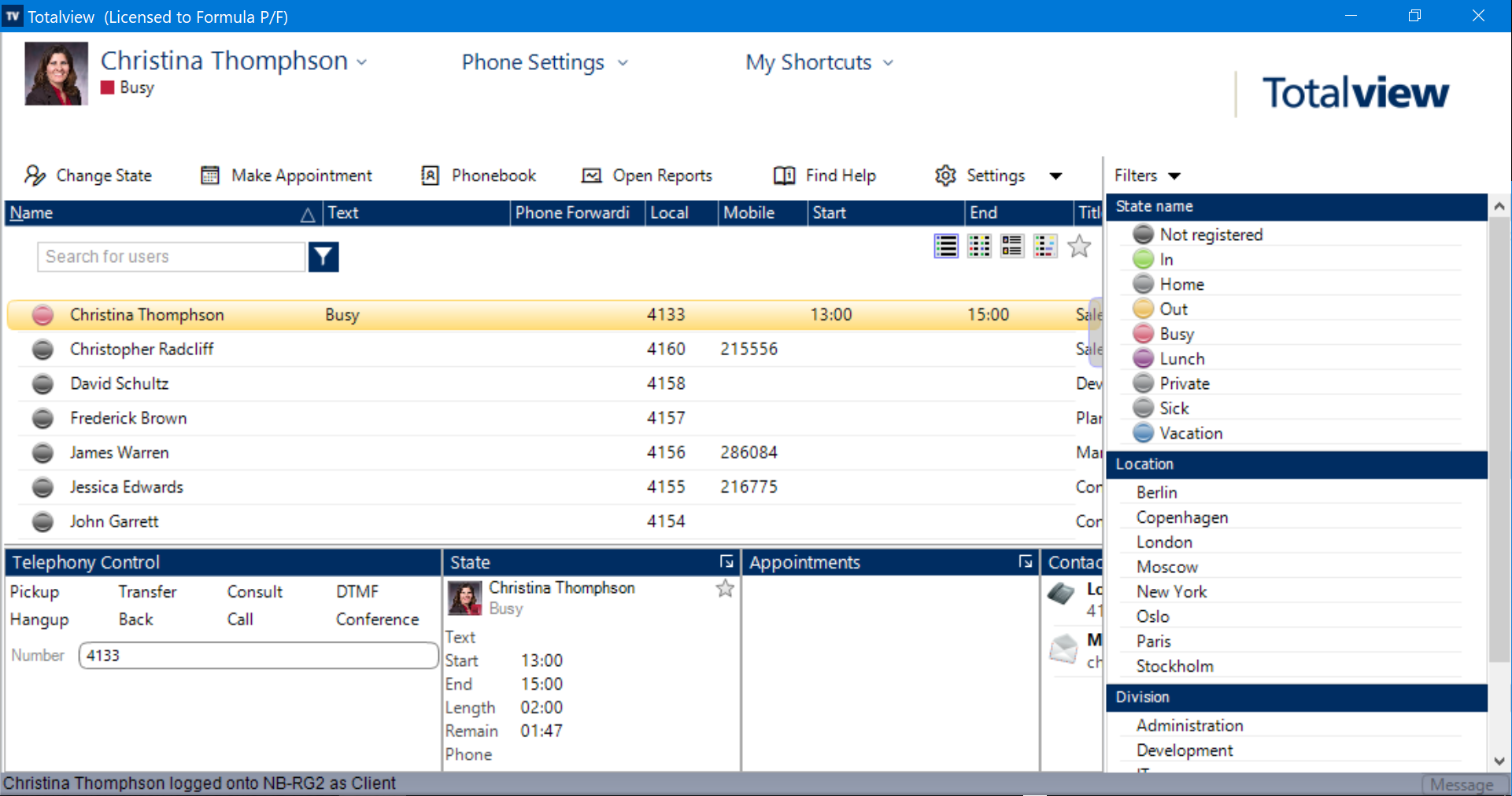The image size is (1512, 796).
Task: Click the Phonebook icon
Action: [x=430, y=175]
